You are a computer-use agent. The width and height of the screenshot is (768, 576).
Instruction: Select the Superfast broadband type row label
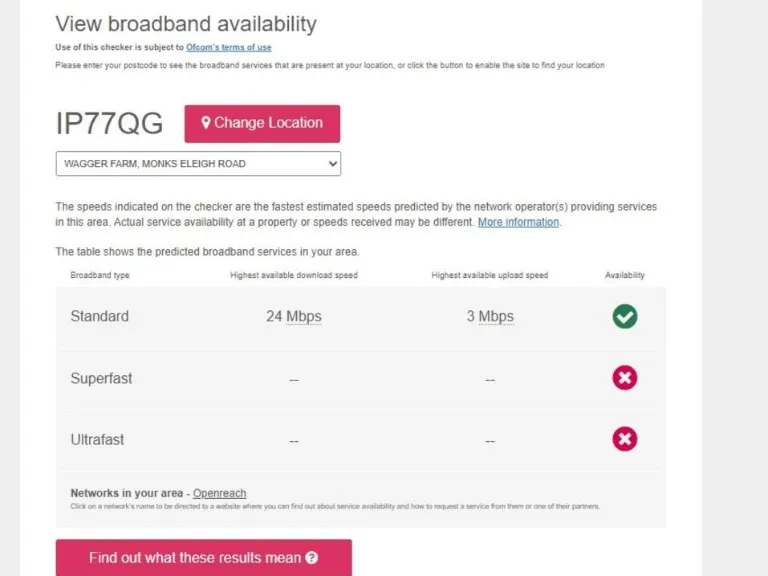coord(101,378)
